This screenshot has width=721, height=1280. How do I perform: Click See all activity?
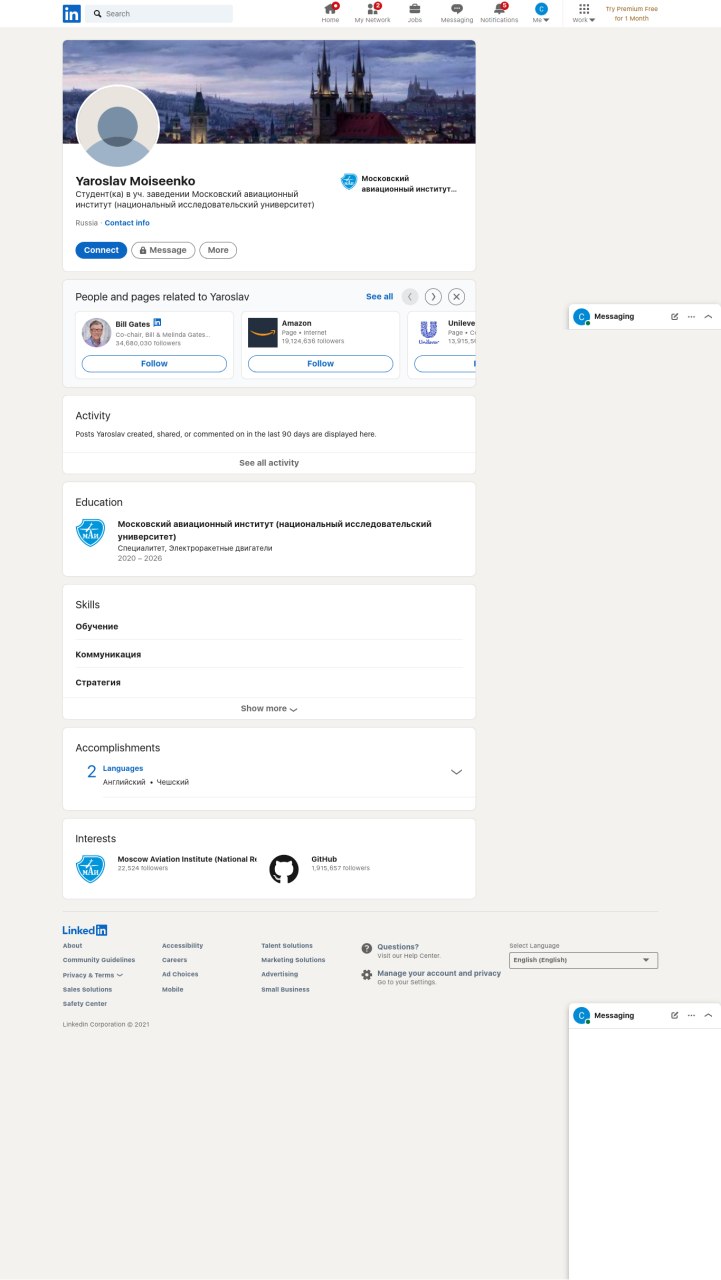(x=269, y=463)
